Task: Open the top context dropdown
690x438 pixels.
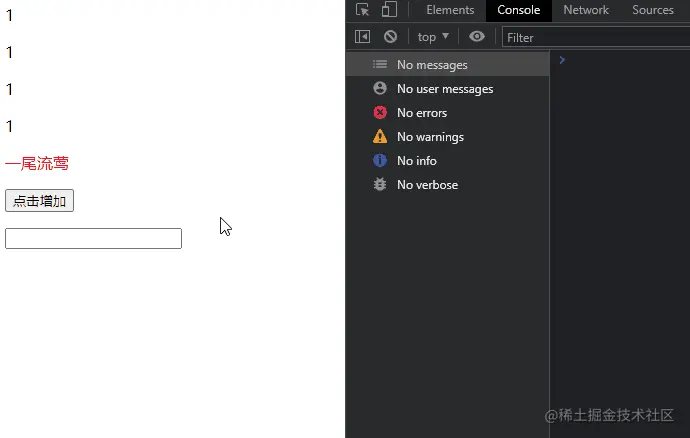Action: click(433, 37)
